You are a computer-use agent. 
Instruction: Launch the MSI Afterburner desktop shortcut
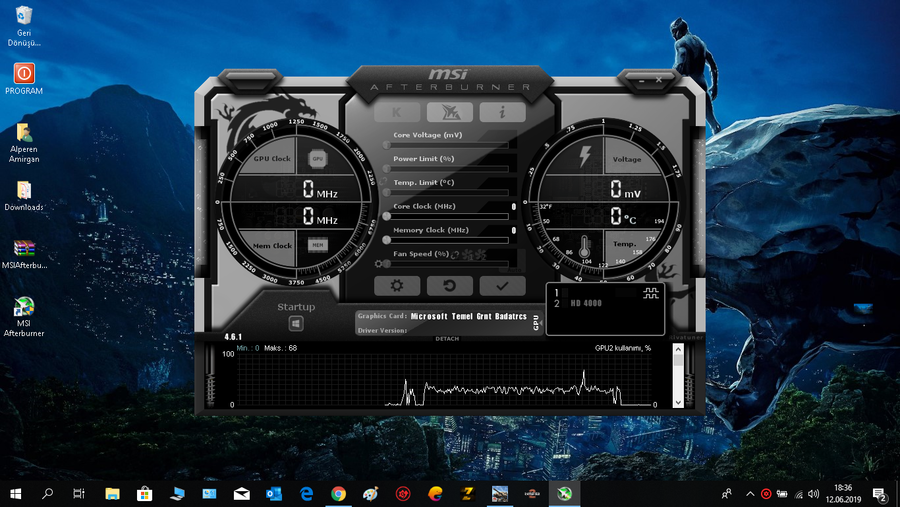[x=24, y=317]
